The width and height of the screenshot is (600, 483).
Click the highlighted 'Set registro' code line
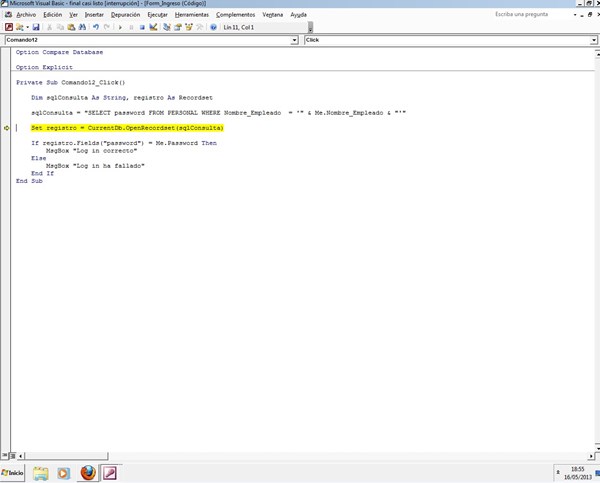point(127,128)
